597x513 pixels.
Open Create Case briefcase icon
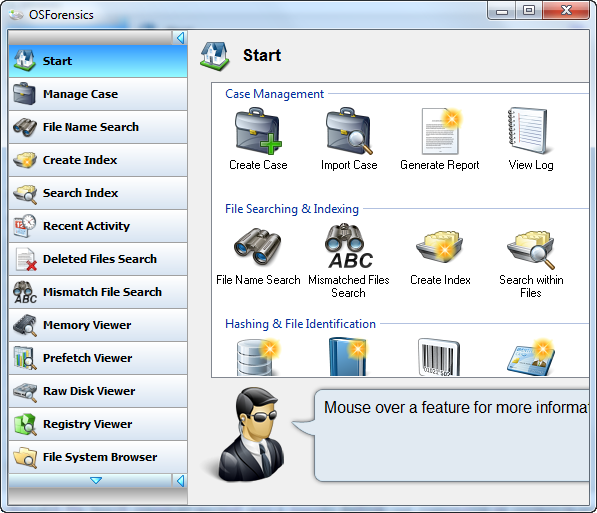coord(258,131)
